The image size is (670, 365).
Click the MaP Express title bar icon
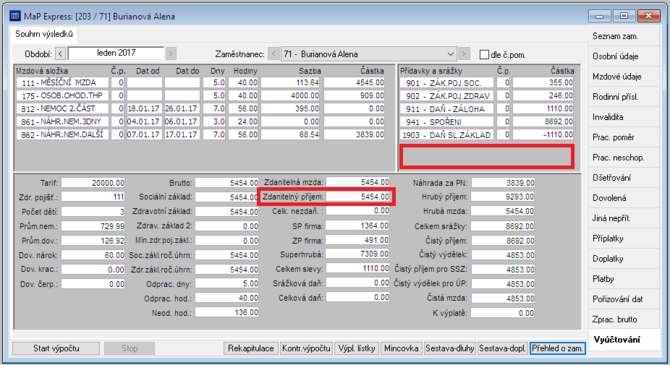coord(15,16)
